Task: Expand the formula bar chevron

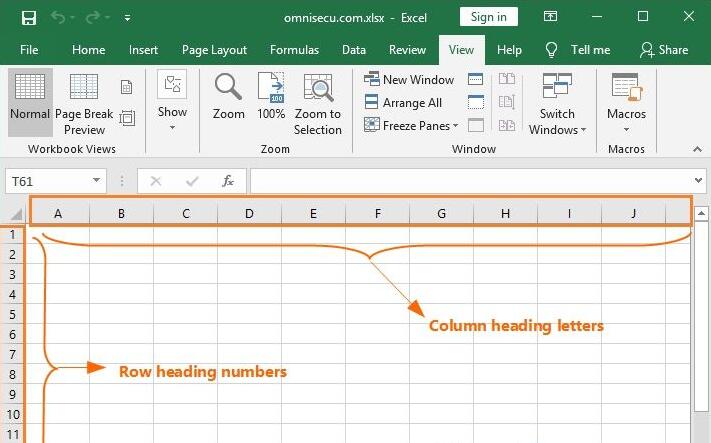Action: click(698, 181)
